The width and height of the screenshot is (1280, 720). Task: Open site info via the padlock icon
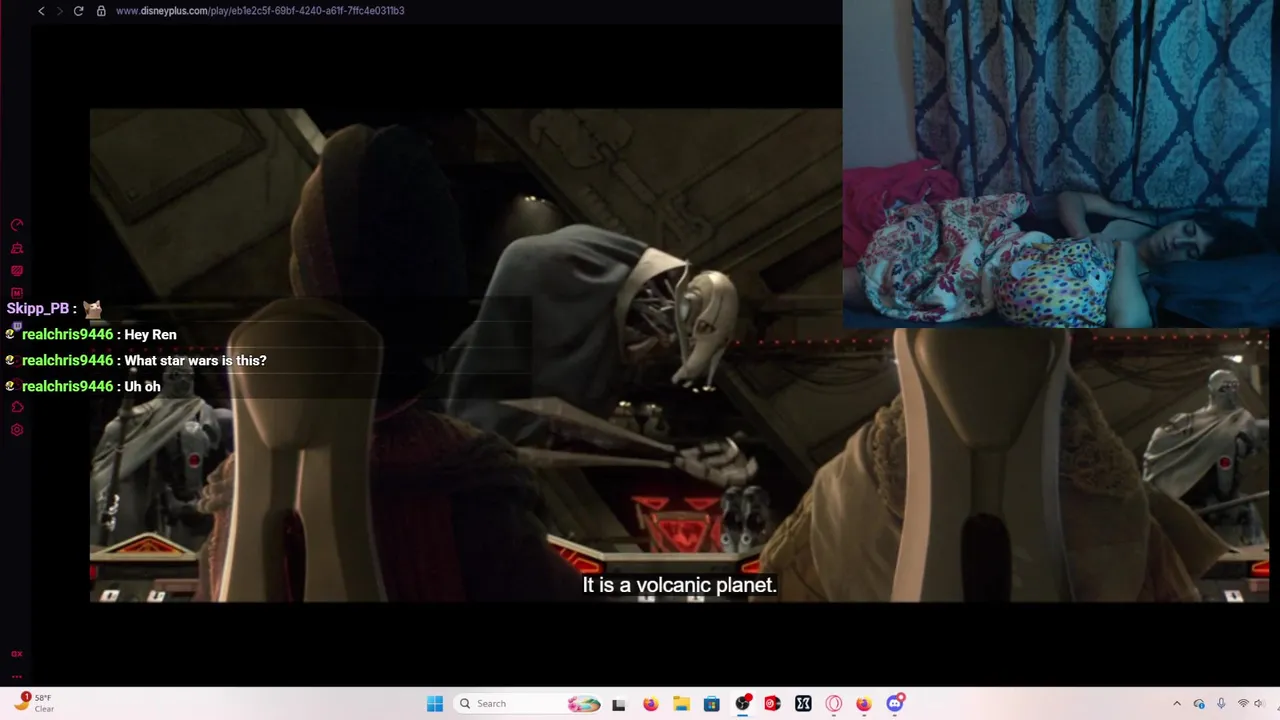point(101,11)
